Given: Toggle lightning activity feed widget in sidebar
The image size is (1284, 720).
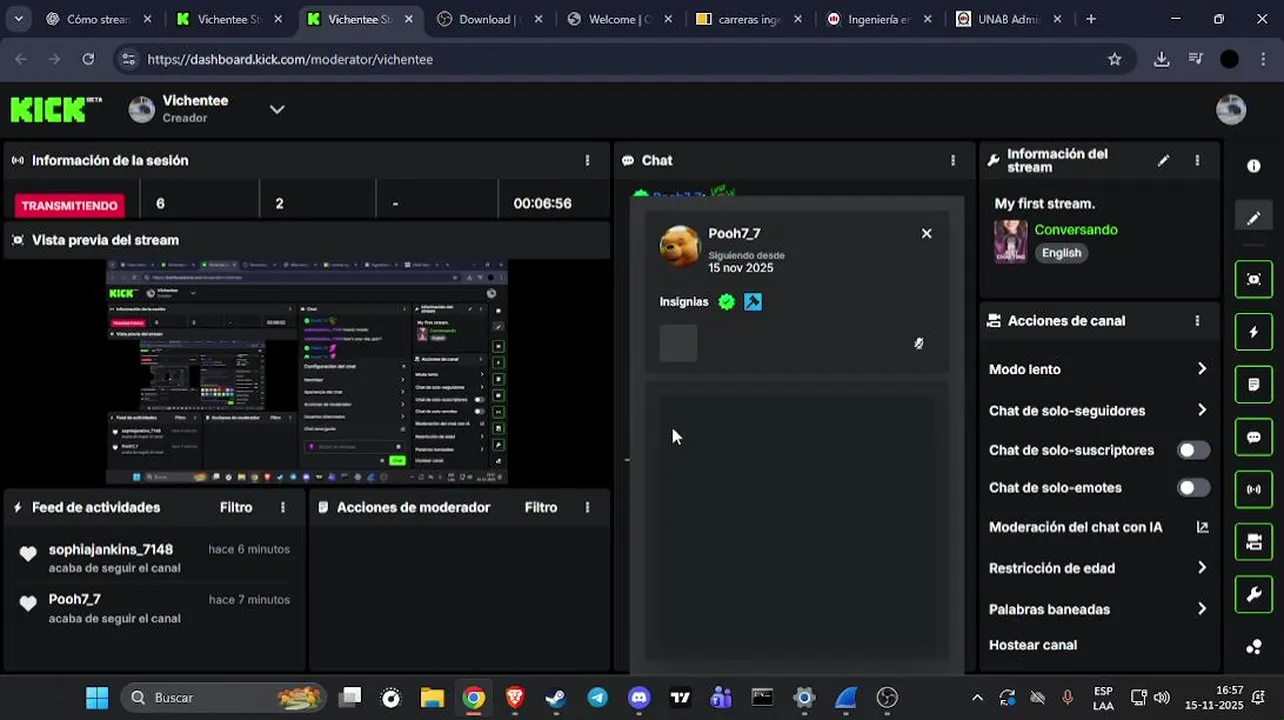Looking at the screenshot, I should [x=1254, y=332].
